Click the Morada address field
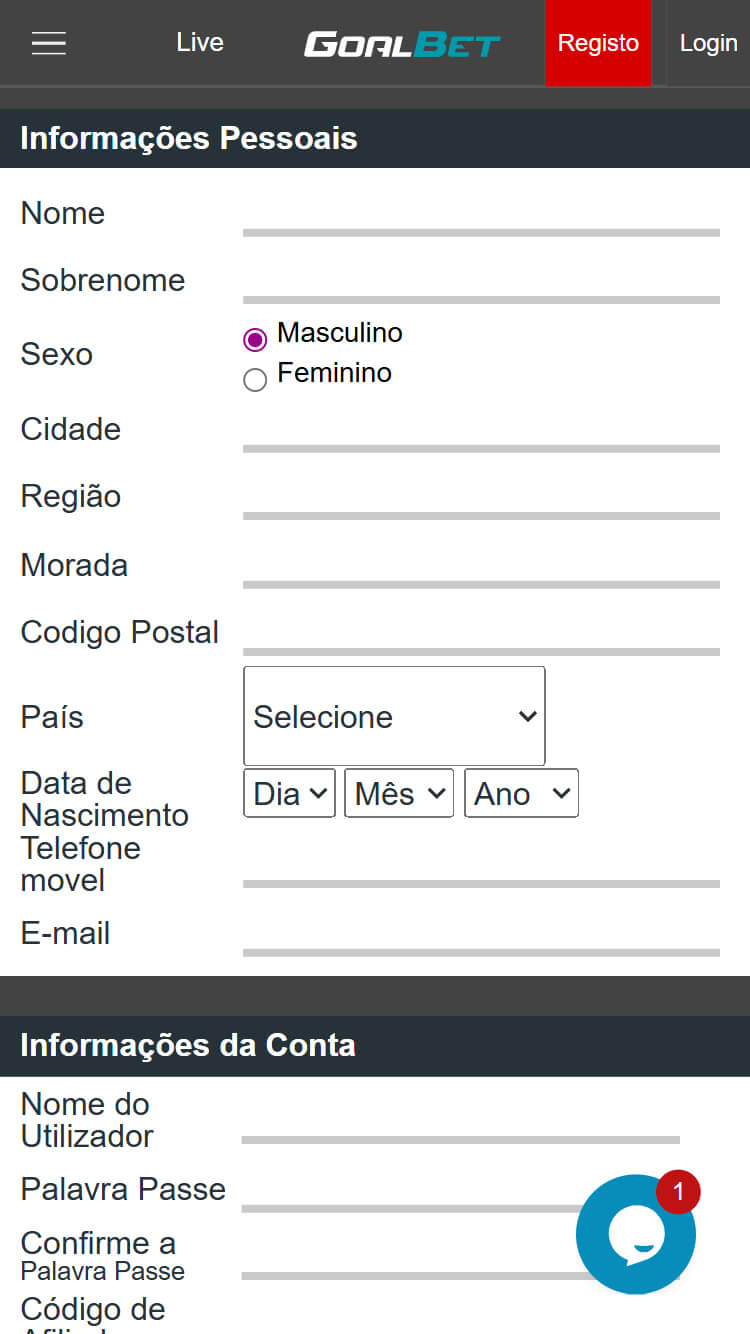 [481, 568]
